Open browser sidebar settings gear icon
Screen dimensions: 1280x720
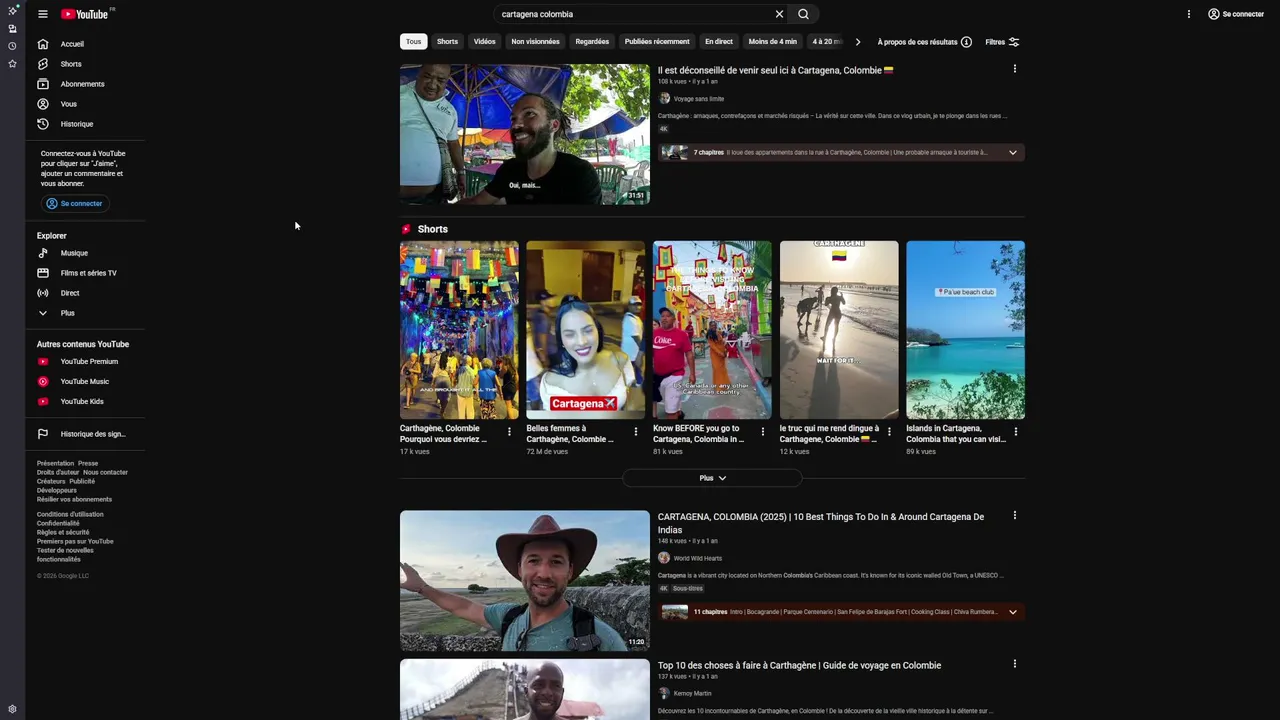[12, 709]
